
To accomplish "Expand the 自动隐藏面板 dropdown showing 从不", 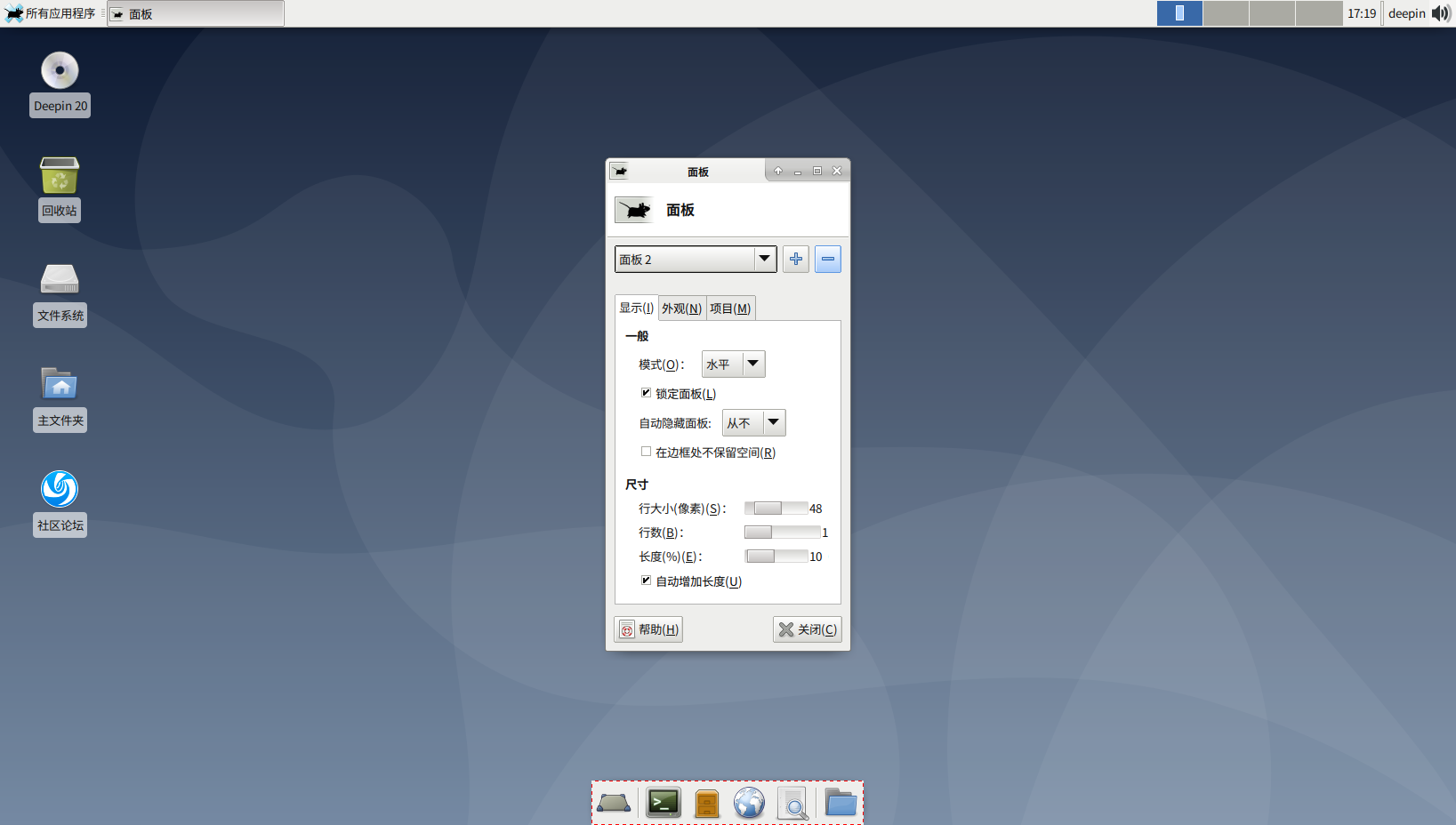I will pyautogui.click(x=753, y=422).
